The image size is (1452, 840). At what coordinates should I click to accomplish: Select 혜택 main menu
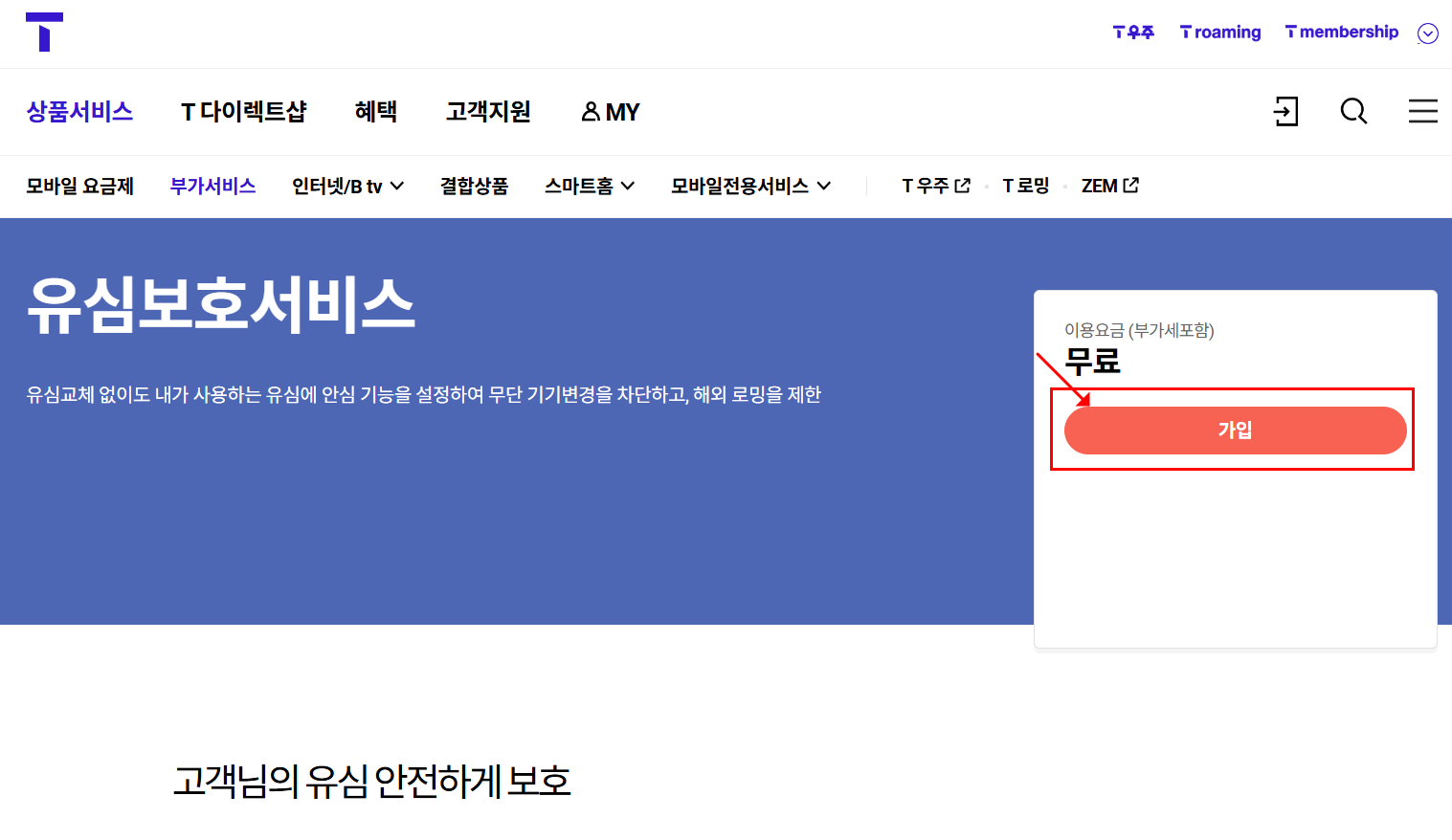coord(376,112)
